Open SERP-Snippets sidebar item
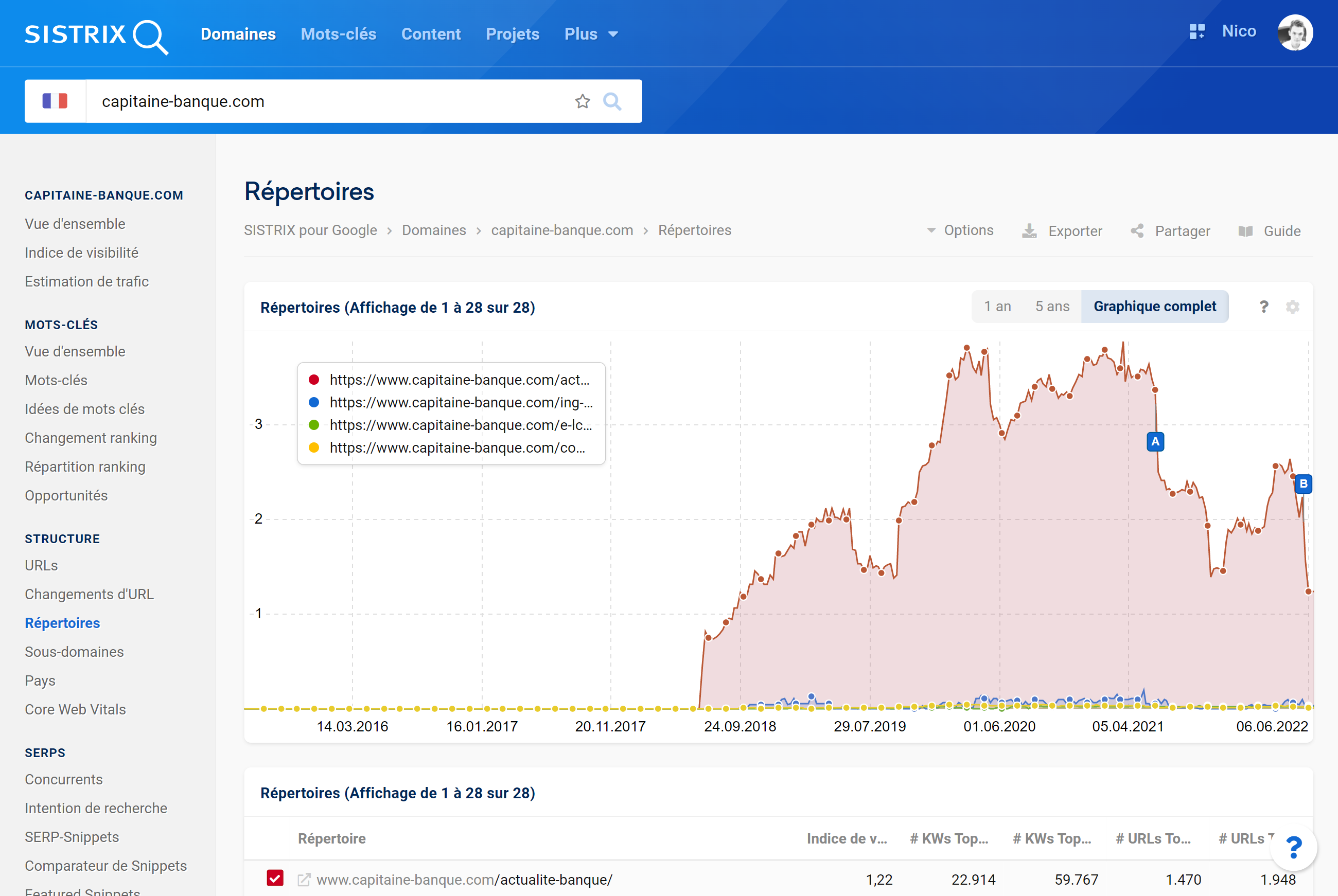The height and width of the screenshot is (896, 1338). (x=72, y=837)
